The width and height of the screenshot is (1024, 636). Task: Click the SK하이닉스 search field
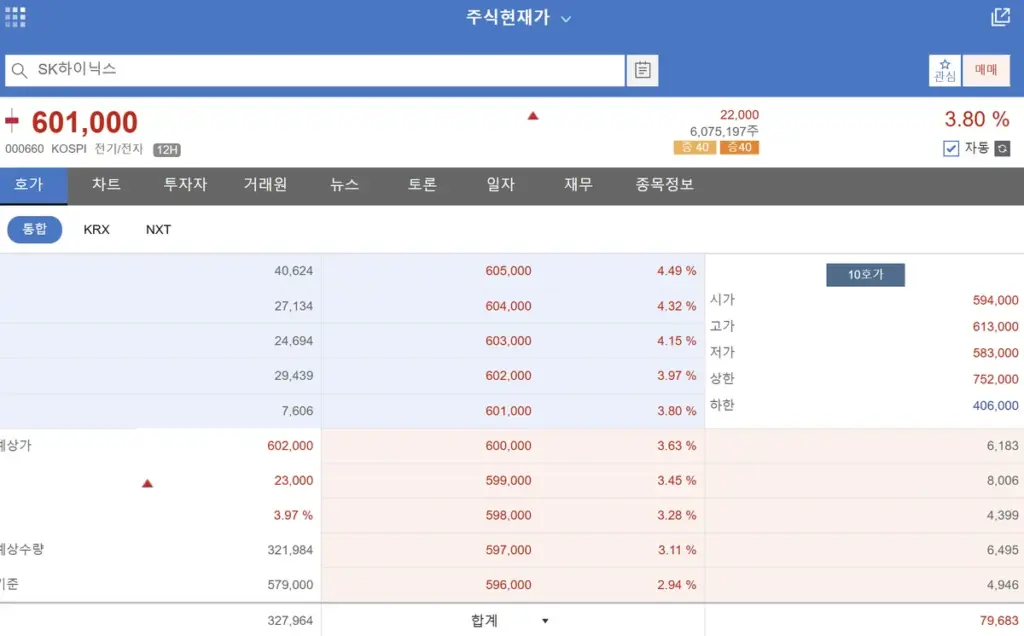tap(315, 70)
